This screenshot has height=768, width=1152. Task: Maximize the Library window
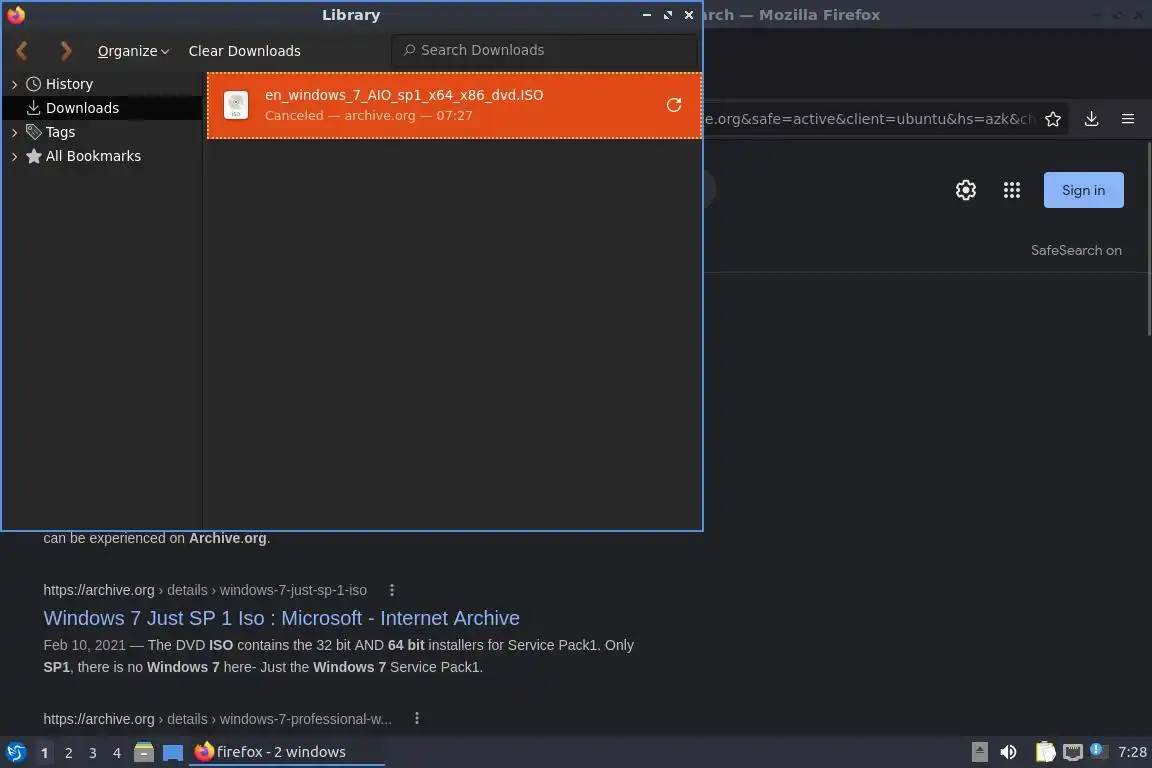(x=668, y=15)
